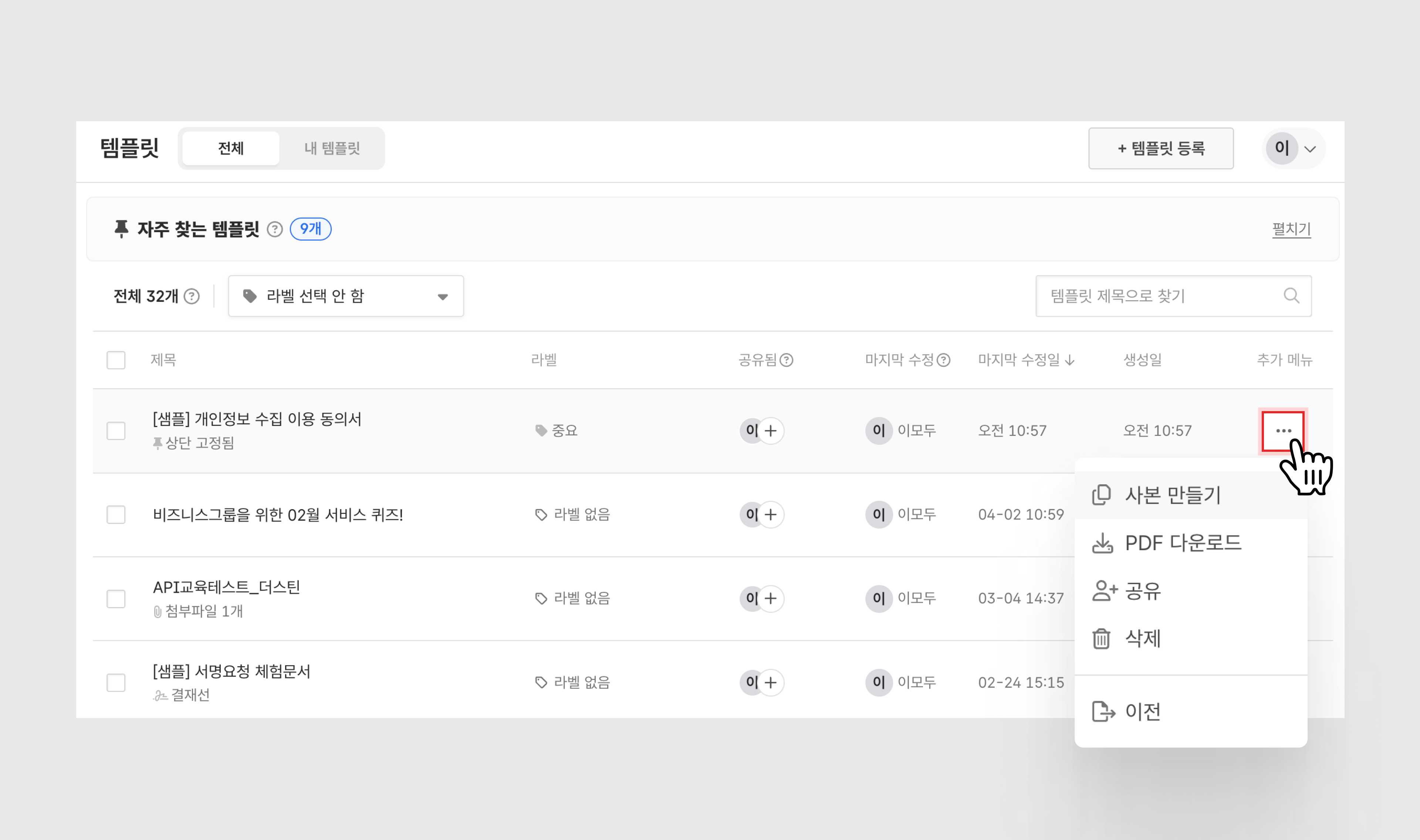Click help icon next to 전체 32개
This screenshot has height=840, width=1420.
(x=192, y=296)
